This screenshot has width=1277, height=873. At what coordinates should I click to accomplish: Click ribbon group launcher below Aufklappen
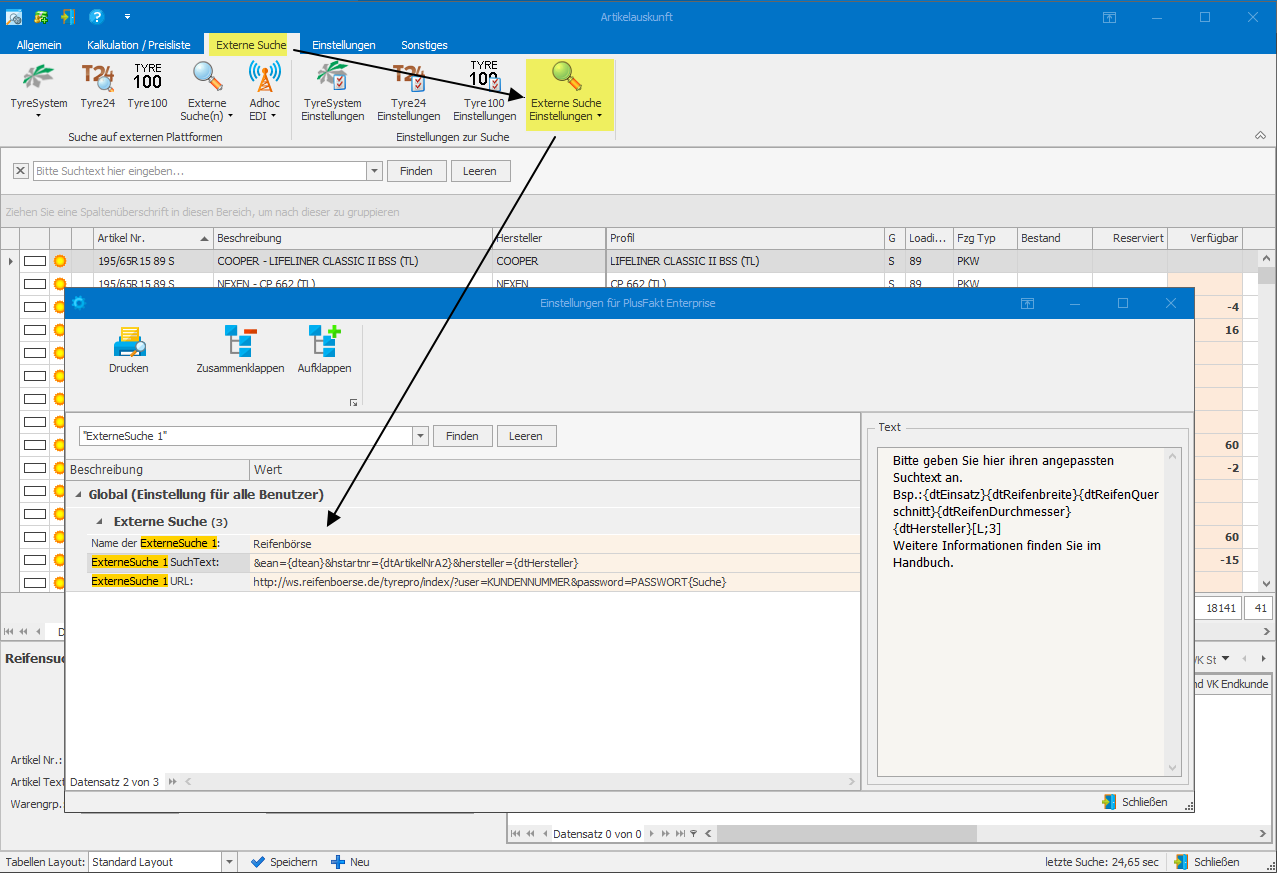[x=353, y=403]
